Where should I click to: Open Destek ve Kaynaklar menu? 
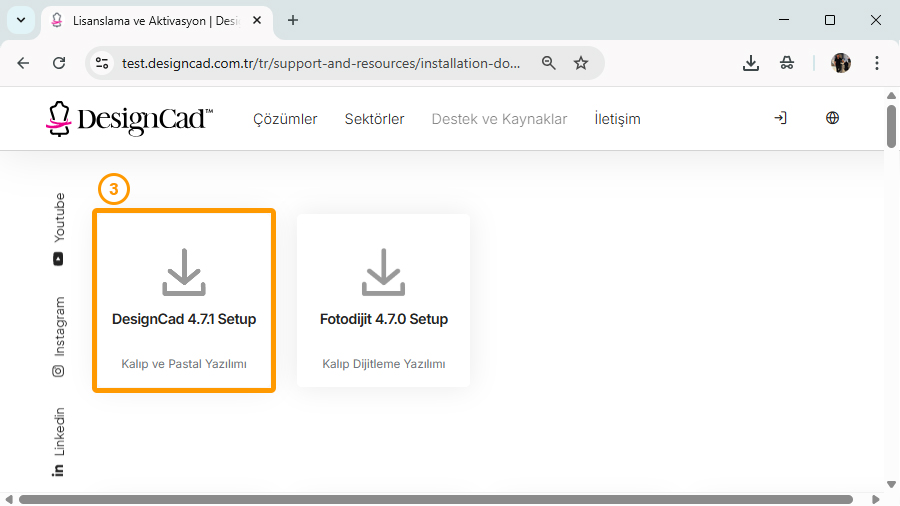499,119
